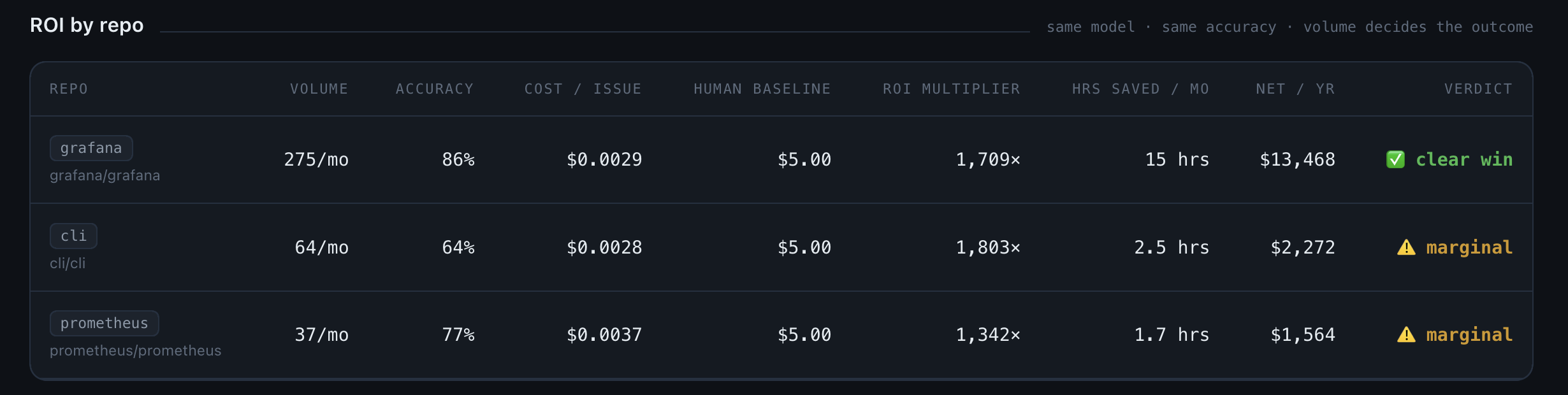Select the grafana repo badge

(x=91, y=148)
